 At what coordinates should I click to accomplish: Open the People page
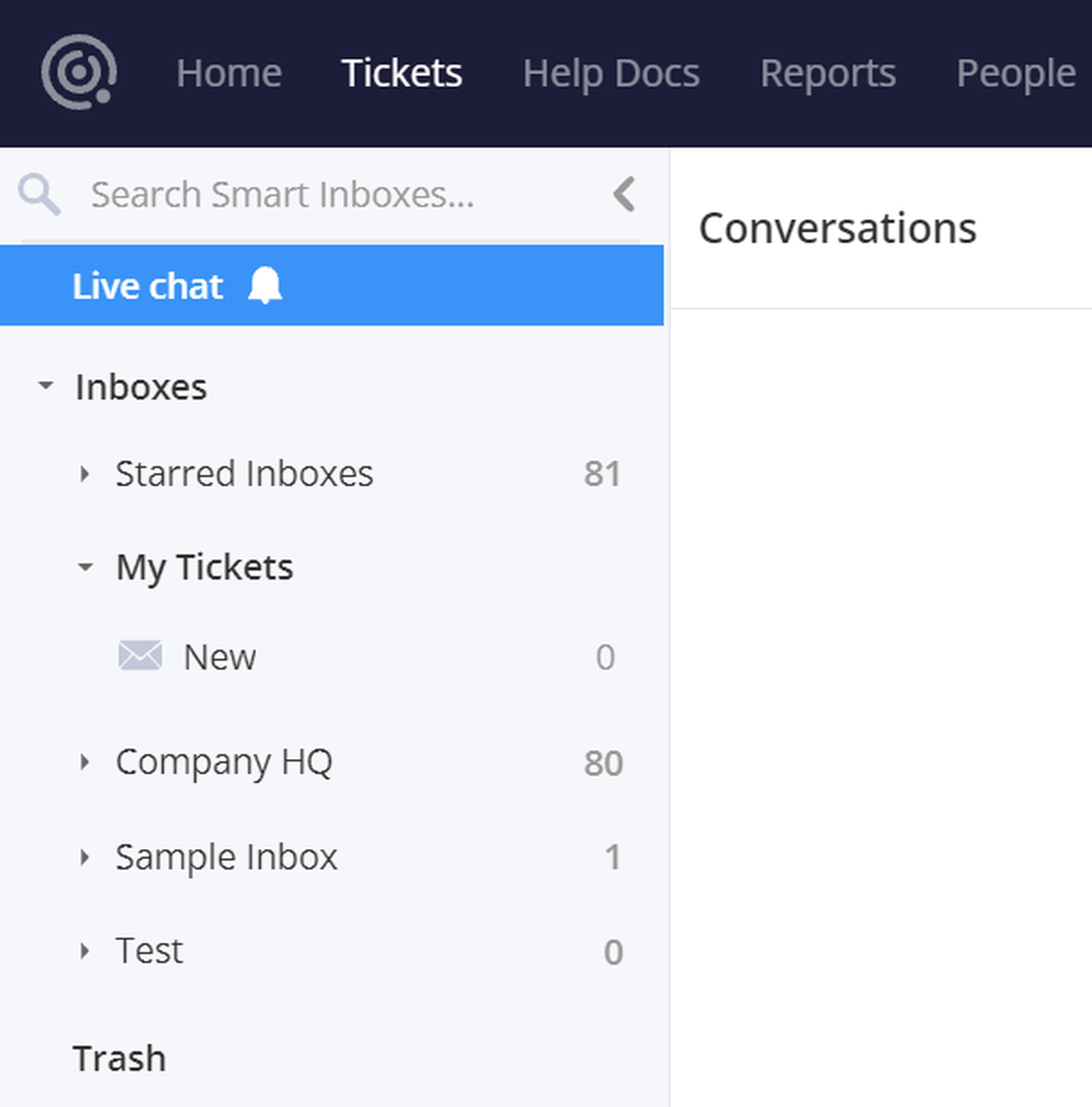[x=1016, y=73]
